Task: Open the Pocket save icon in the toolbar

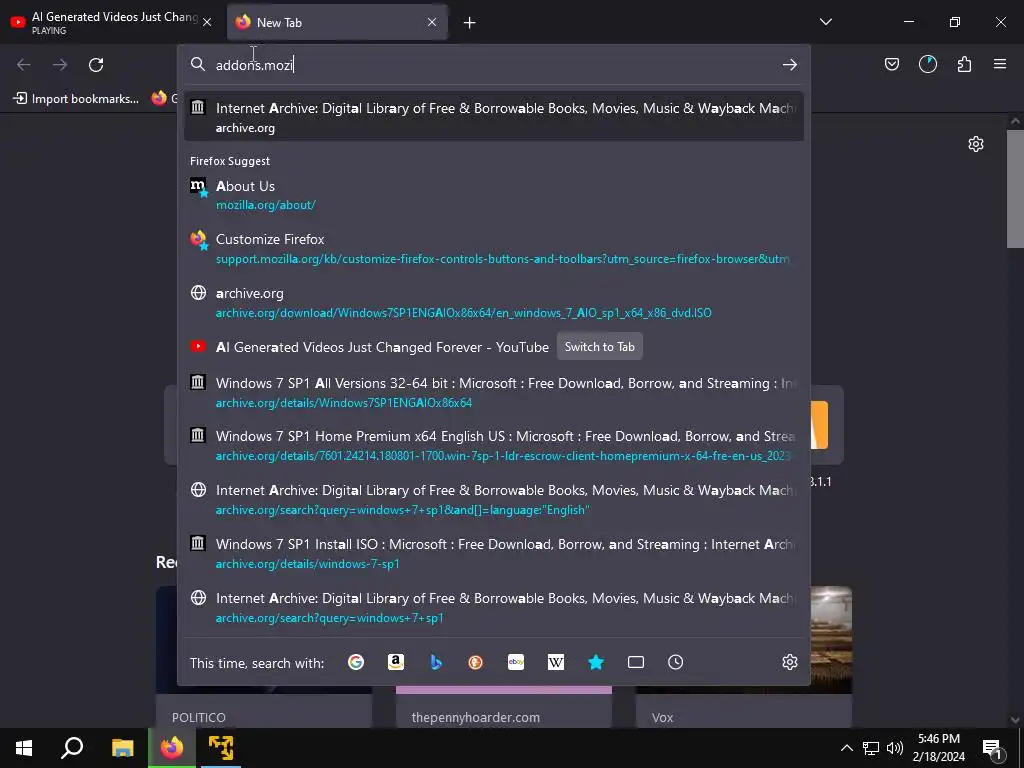Action: pos(891,64)
